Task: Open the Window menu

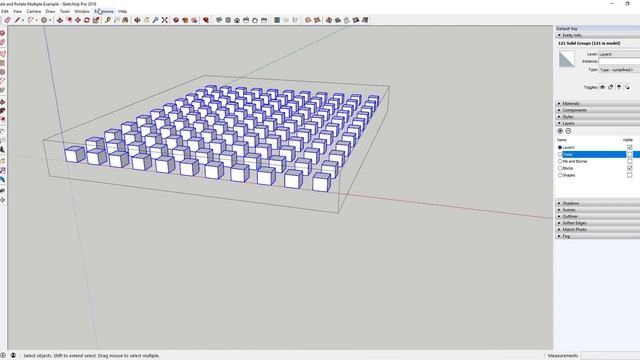Action: [82, 11]
